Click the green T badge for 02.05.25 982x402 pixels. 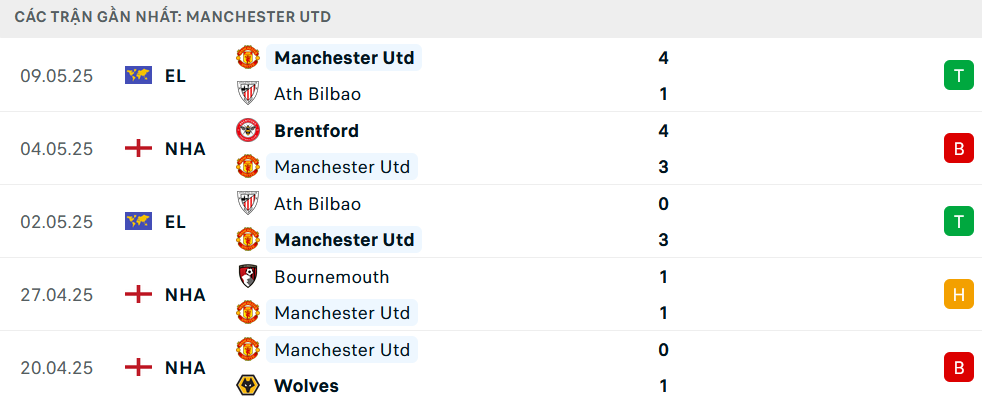pyautogui.click(x=959, y=222)
